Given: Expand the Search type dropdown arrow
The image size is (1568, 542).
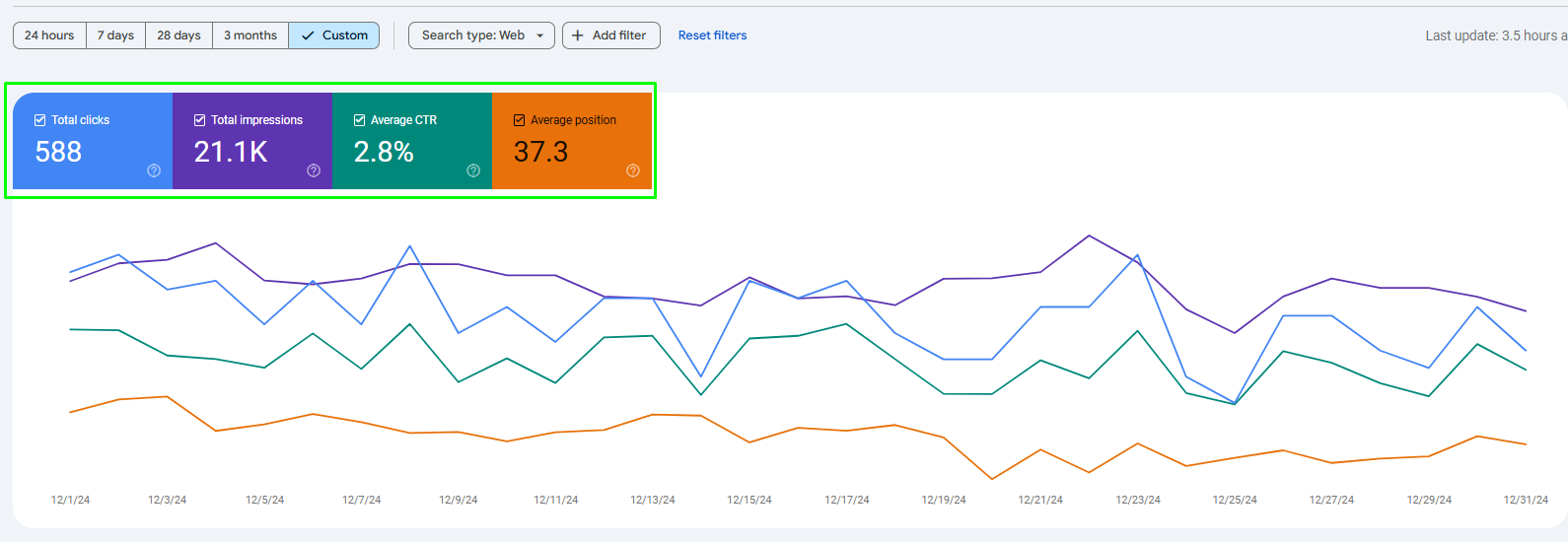Looking at the screenshot, I should pos(540,35).
